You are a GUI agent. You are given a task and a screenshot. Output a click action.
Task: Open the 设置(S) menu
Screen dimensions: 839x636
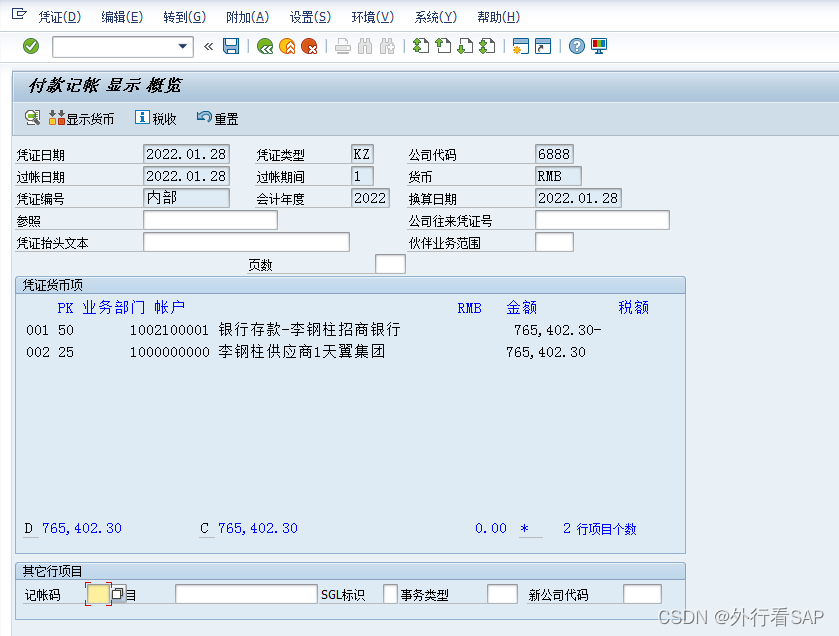point(310,17)
